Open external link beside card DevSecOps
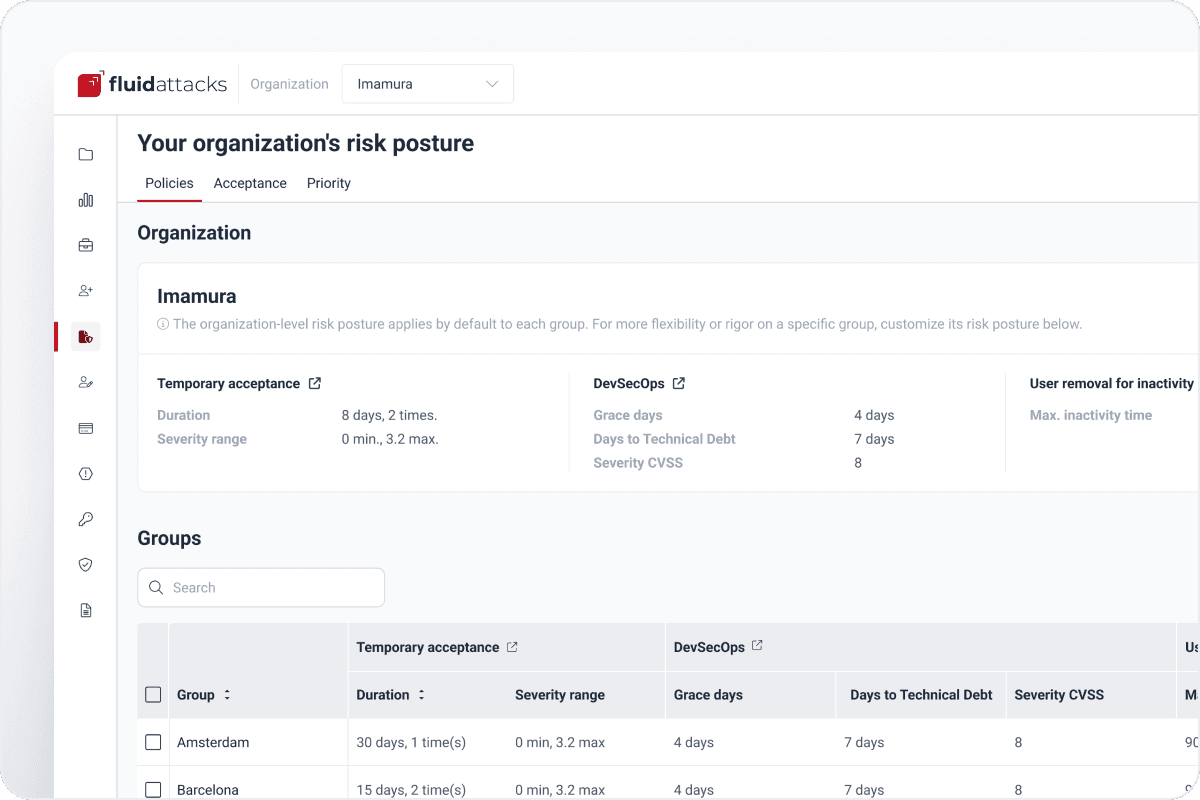 [679, 383]
